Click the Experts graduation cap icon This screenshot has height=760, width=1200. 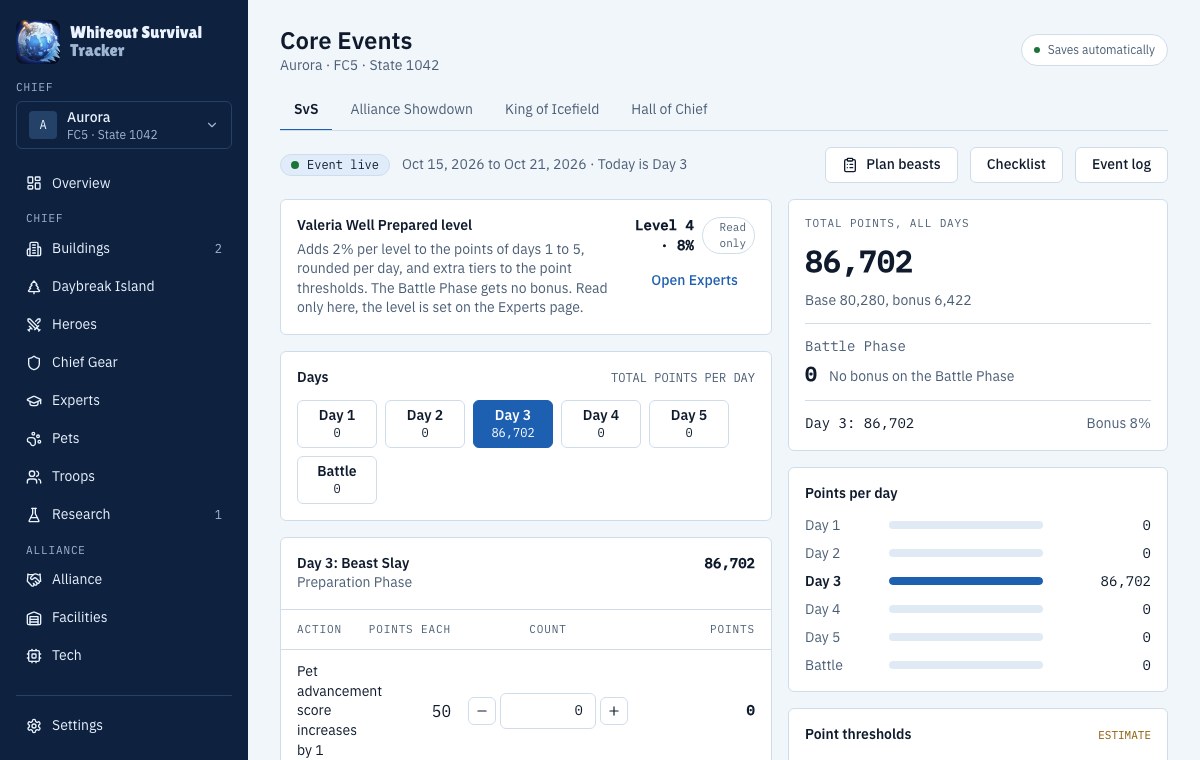(34, 400)
